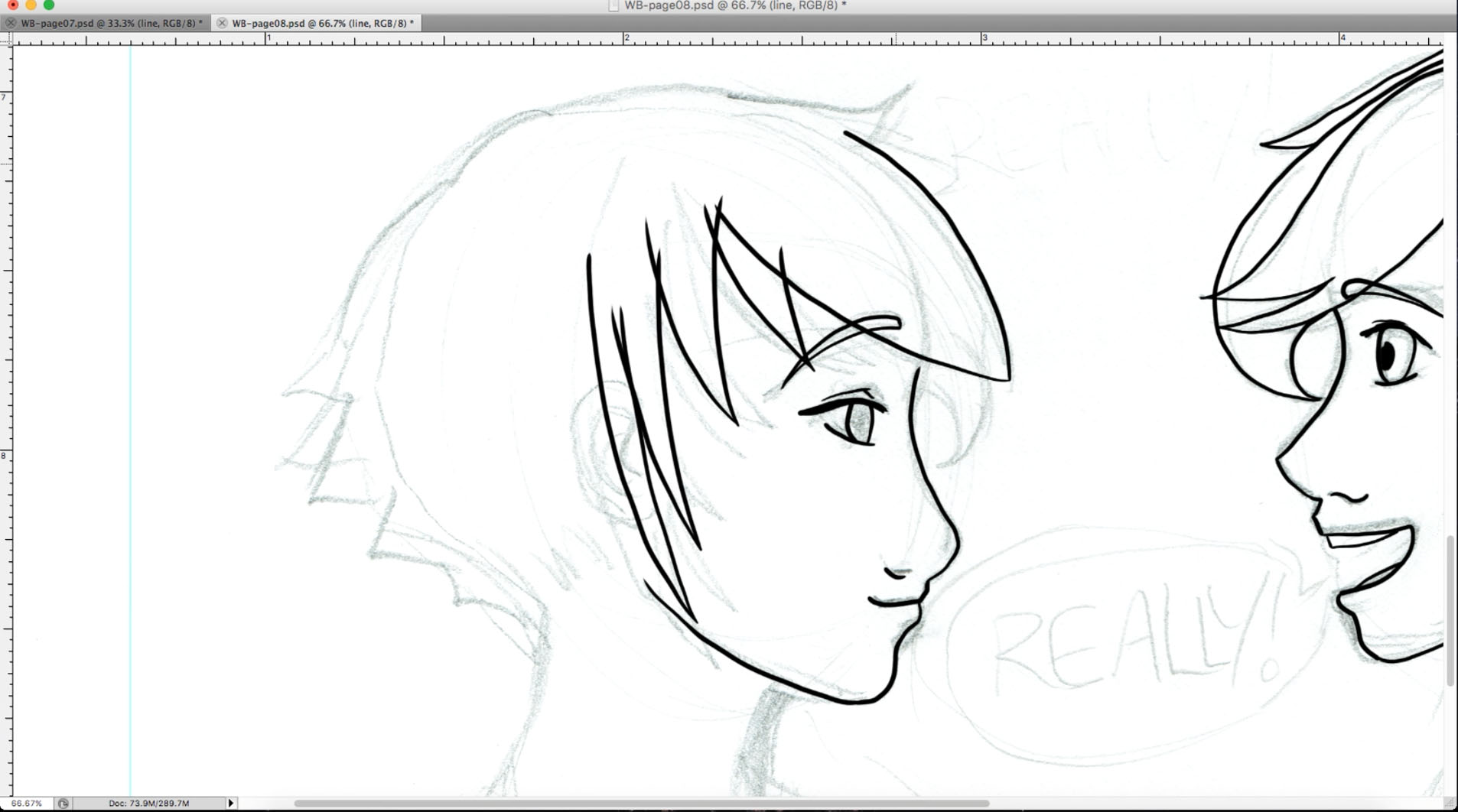The image size is (1458, 812).
Task: Click the document proxy icon in title bar
Action: pyautogui.click(x=613, y=5)
